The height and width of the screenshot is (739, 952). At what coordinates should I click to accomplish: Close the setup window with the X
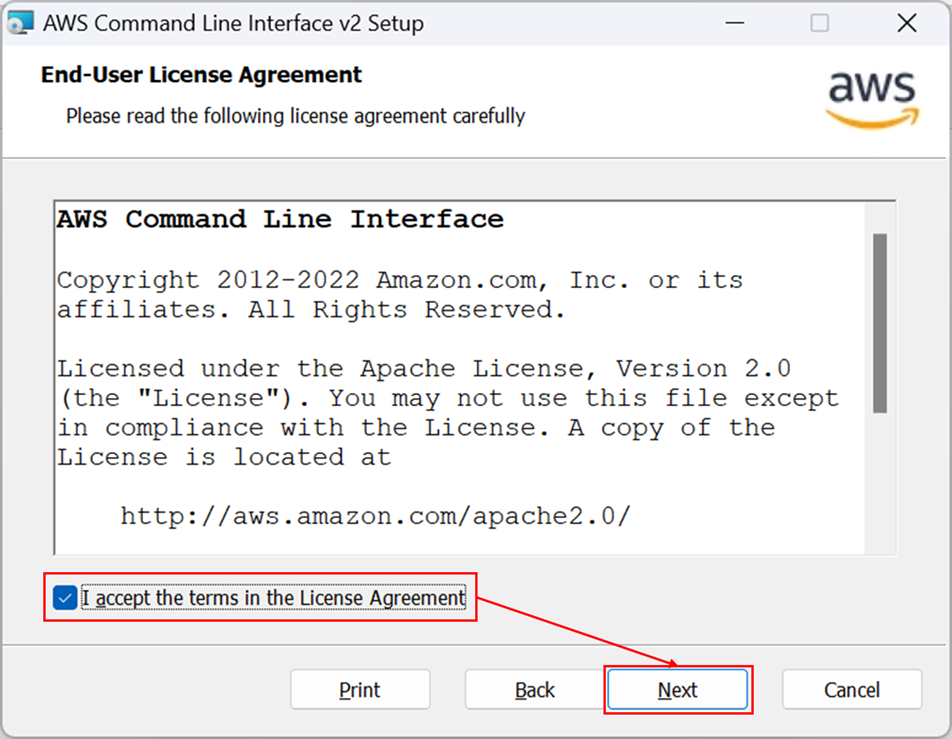click(906, 23)
